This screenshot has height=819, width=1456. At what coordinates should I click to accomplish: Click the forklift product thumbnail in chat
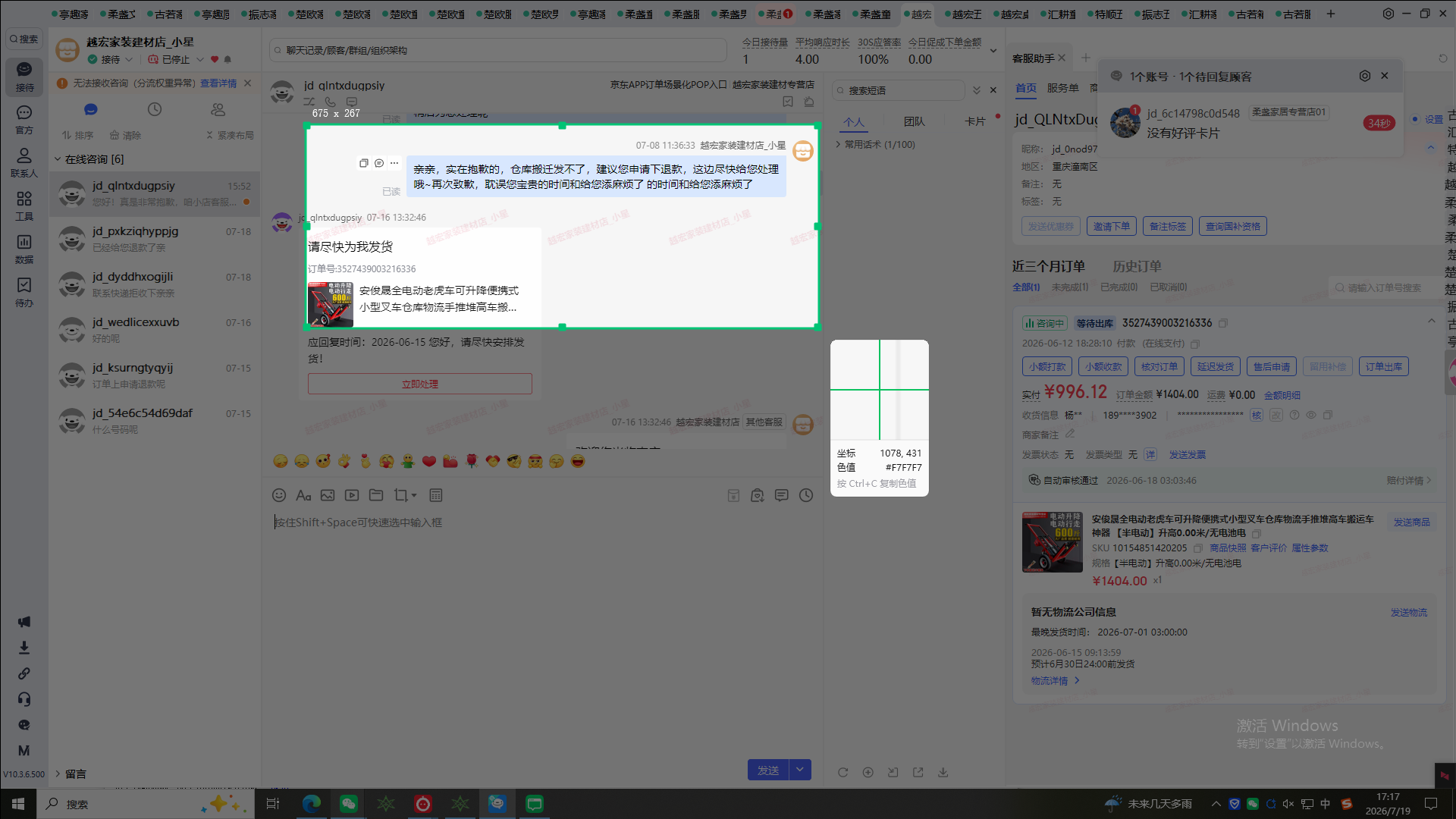pos(330,304)
